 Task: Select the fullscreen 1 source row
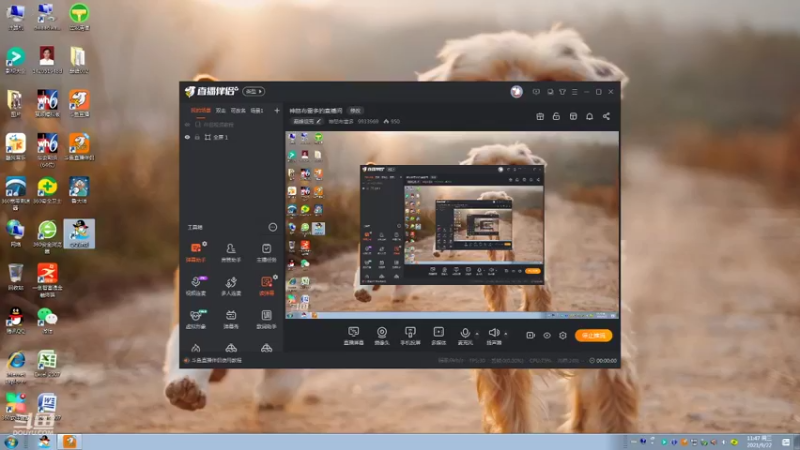[232, 137]
